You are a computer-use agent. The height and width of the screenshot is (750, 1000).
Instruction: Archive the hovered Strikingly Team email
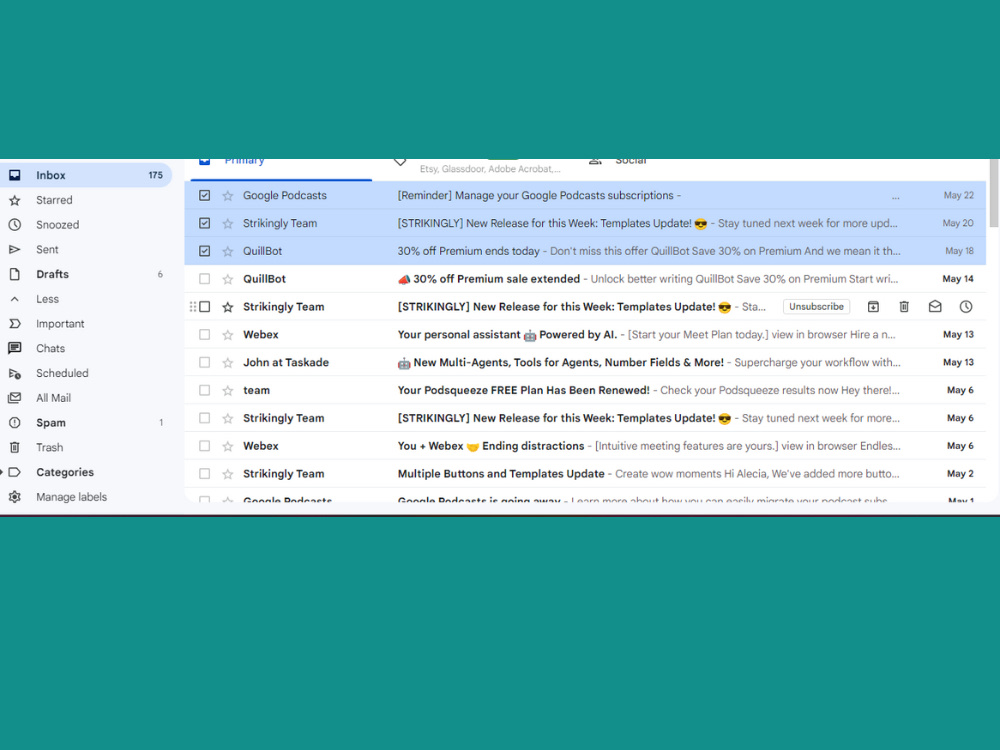pyautogui.click(x=873, y=307)
